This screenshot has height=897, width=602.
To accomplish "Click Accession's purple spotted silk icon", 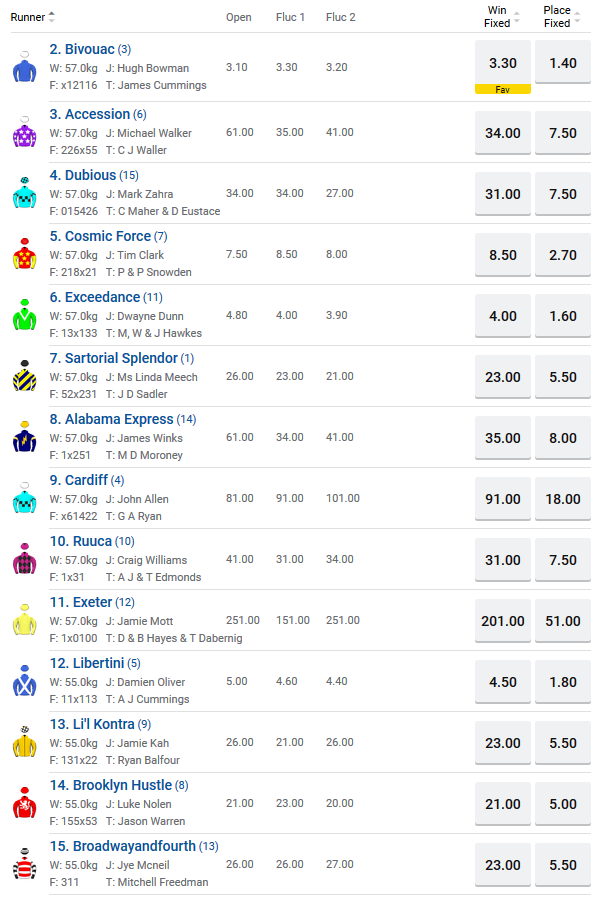I will point(24,132).
